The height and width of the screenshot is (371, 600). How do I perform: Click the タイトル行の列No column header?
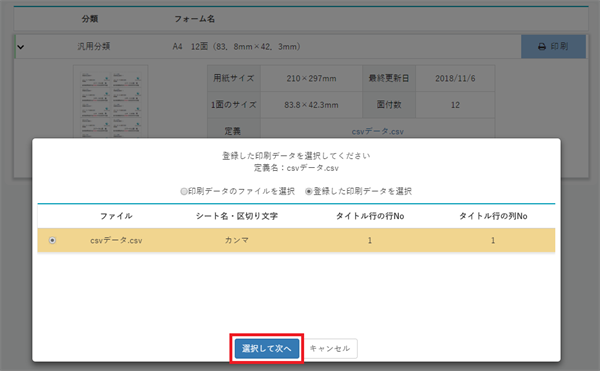pos(493,216)
